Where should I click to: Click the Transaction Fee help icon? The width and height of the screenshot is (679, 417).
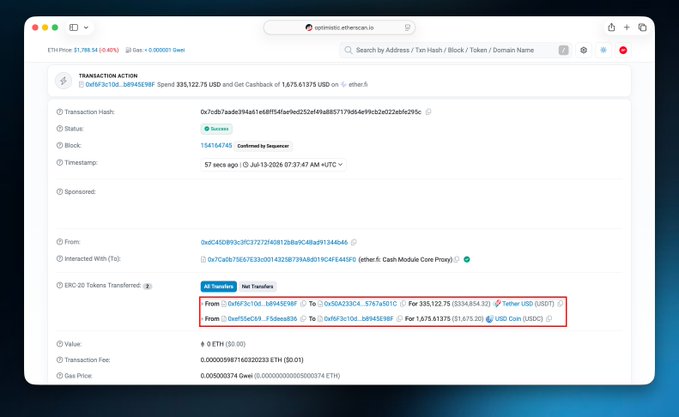(60, 360)
